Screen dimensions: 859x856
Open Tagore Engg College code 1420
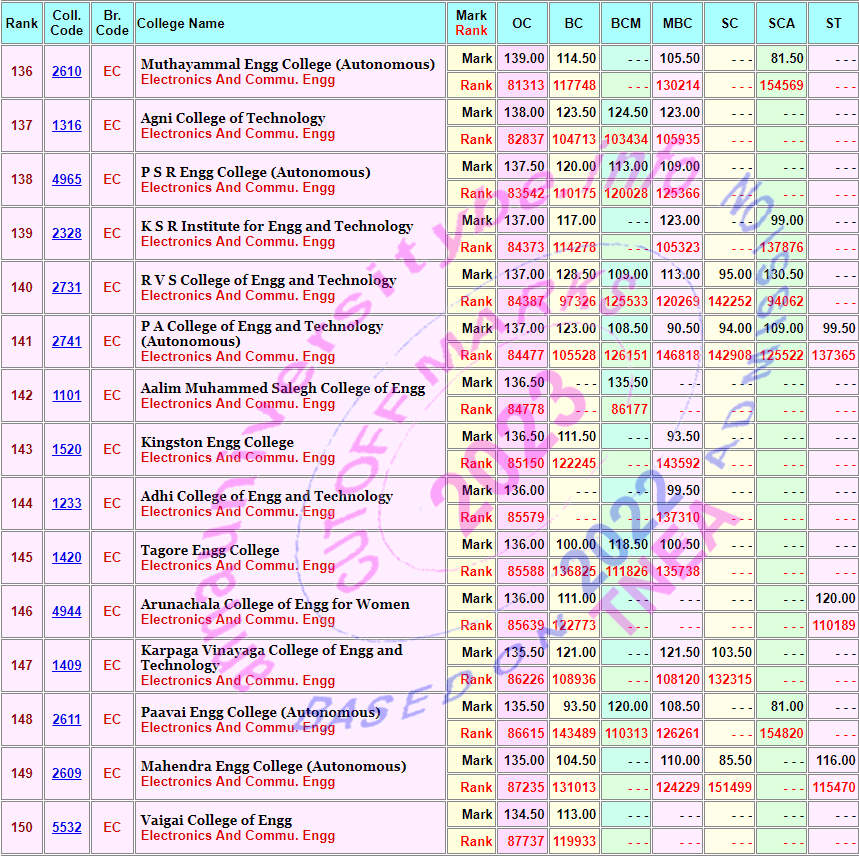[x=67, y=558]
